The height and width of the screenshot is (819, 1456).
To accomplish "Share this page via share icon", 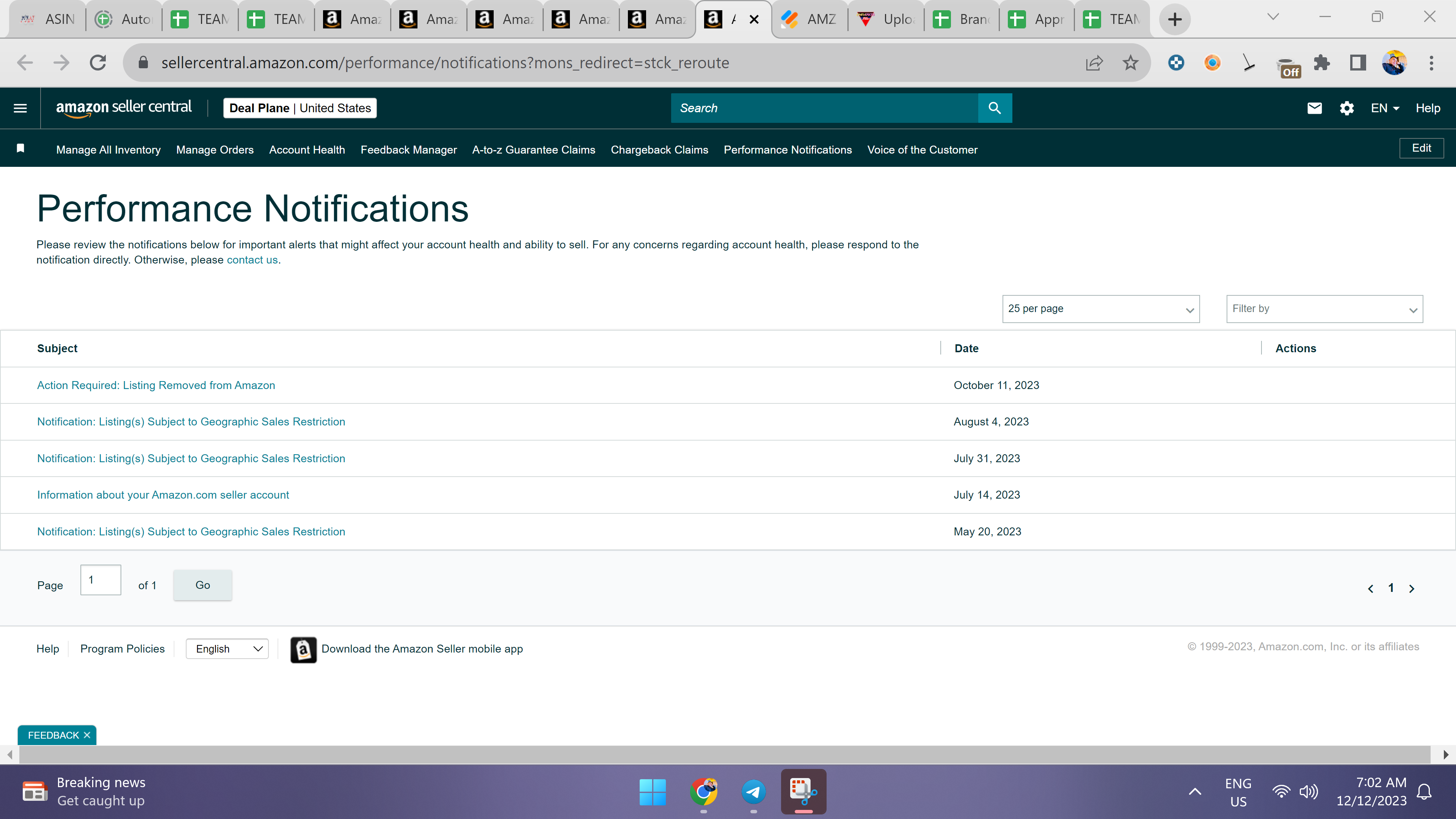I will tap(1094, 63).
